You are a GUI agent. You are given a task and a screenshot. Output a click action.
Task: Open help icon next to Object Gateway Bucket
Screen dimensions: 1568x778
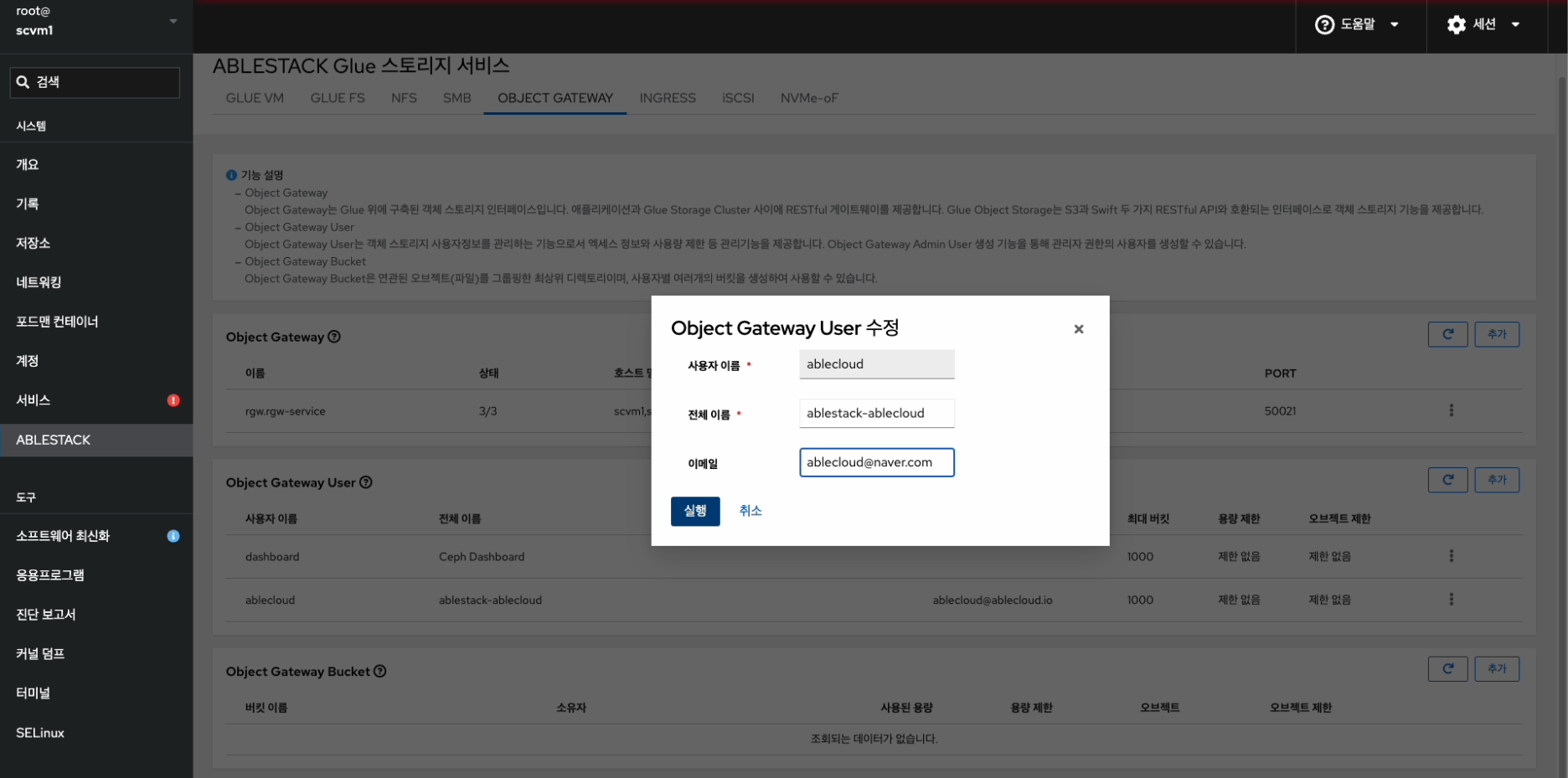[379, 672]
